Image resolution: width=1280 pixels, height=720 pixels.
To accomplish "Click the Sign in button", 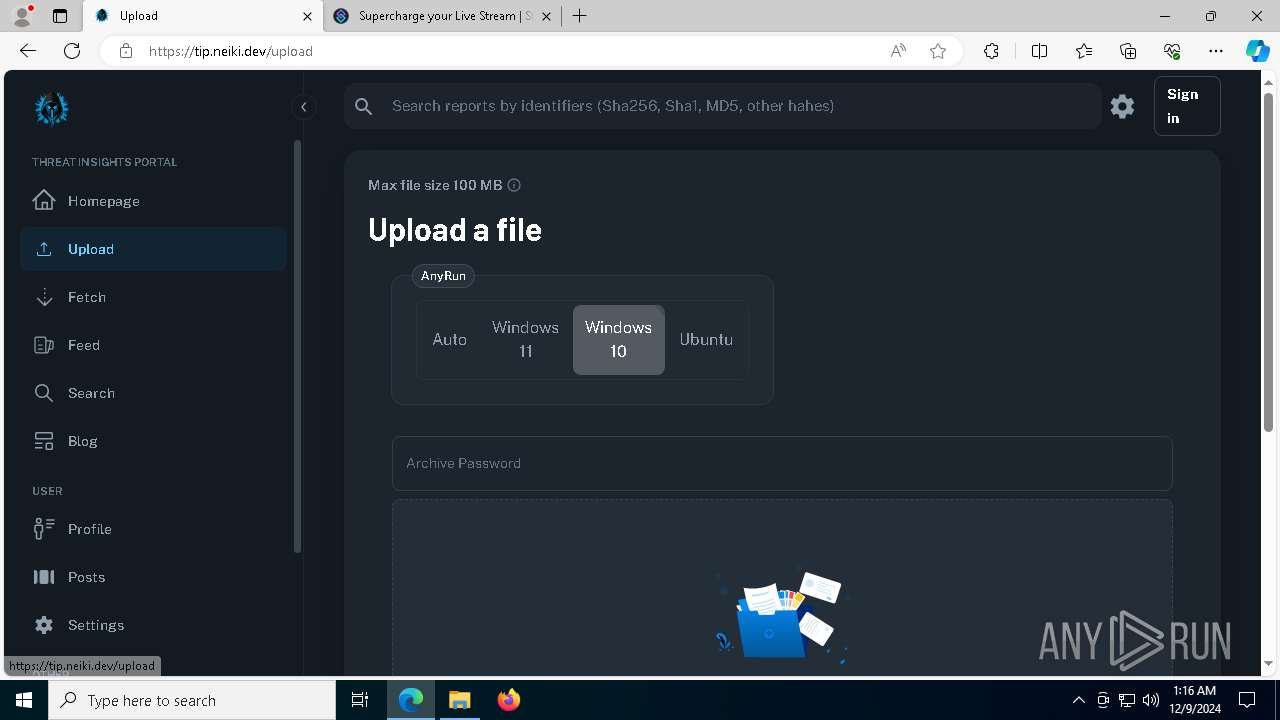I will 1187,106.
